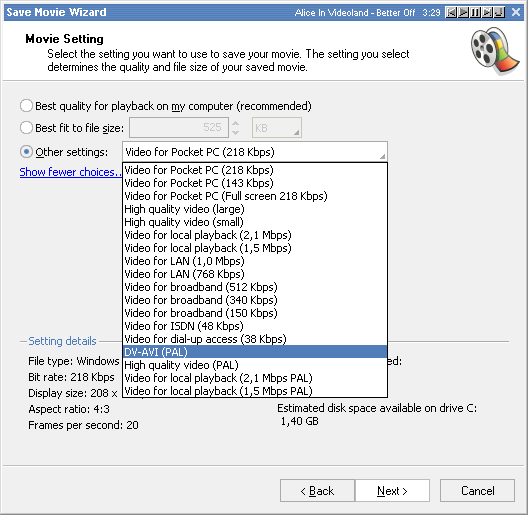Click the play button in title bar
528x515 pixels.
[x=463, y=12]
